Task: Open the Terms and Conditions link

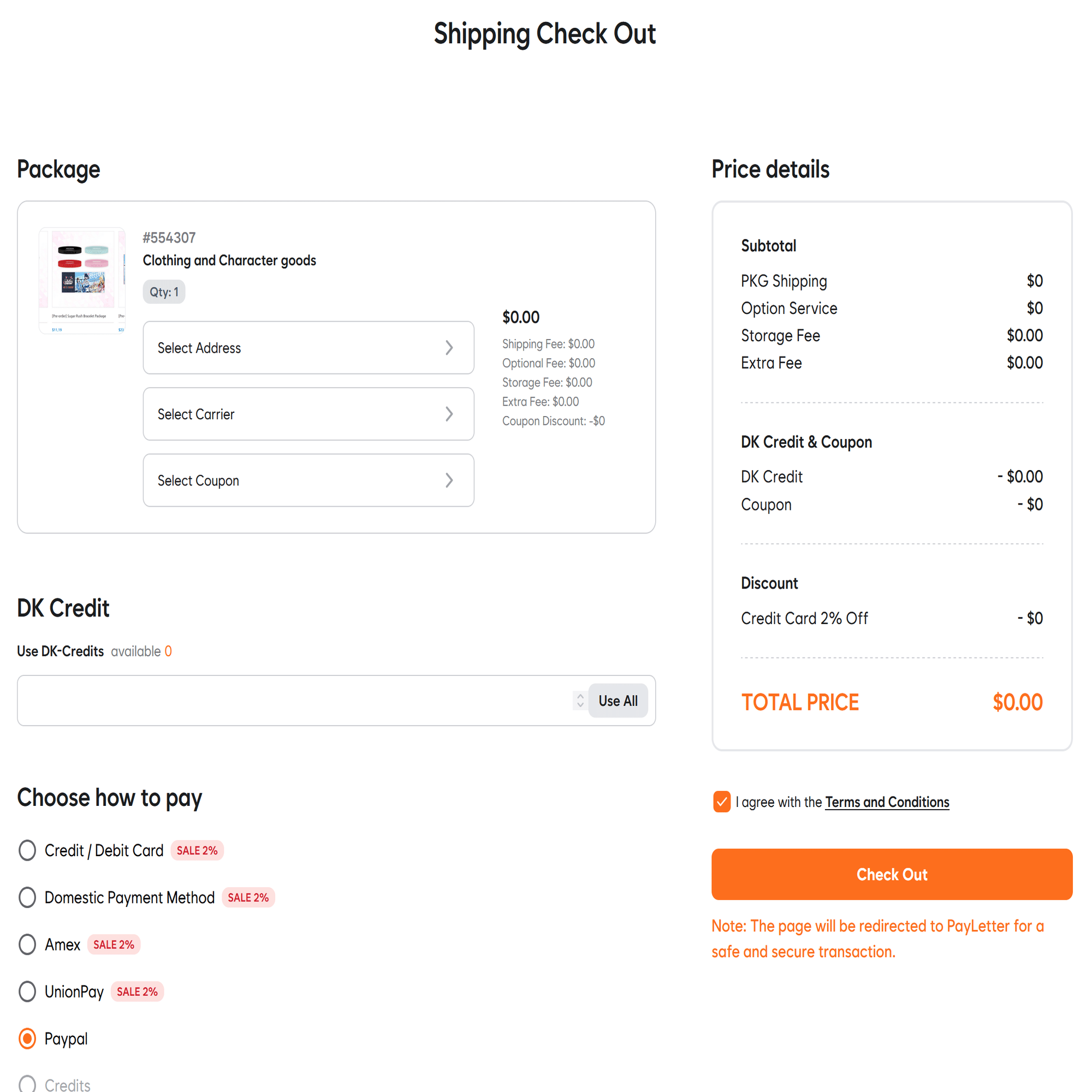Action: (887, 802)
